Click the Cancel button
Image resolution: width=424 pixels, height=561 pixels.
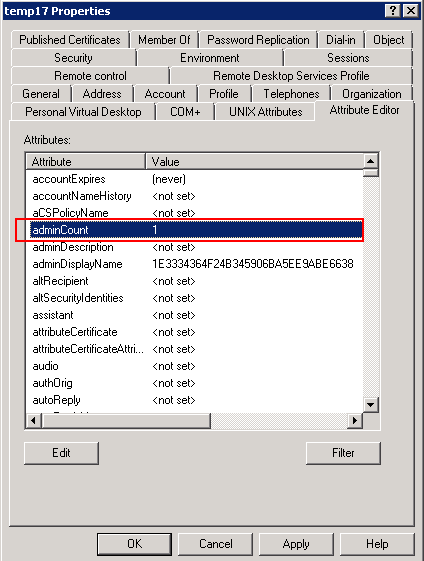coord(215,544)
